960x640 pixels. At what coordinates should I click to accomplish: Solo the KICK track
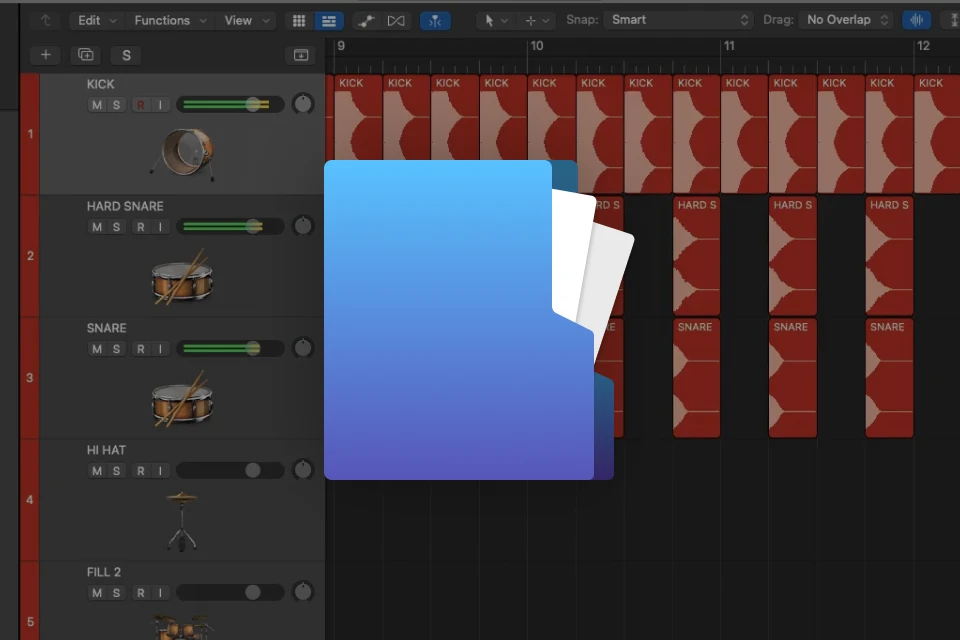pyautogui.click(x=116, y=105)
